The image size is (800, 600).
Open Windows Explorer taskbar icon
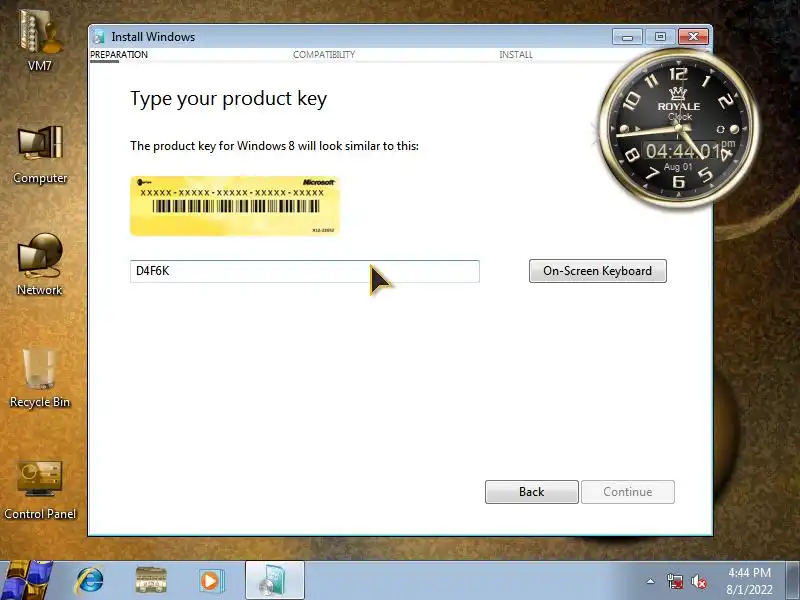[x=151, y=581]
